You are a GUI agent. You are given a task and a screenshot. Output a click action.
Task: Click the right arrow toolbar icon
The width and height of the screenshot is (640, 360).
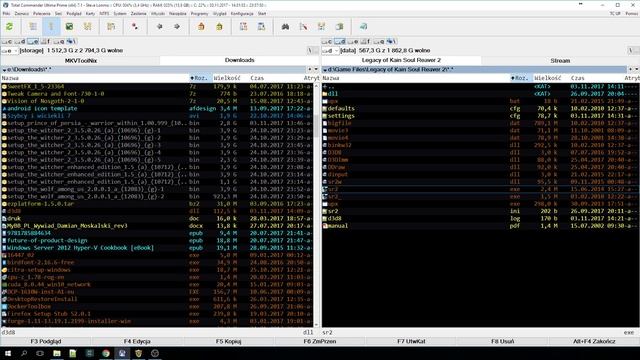point(177,27)
